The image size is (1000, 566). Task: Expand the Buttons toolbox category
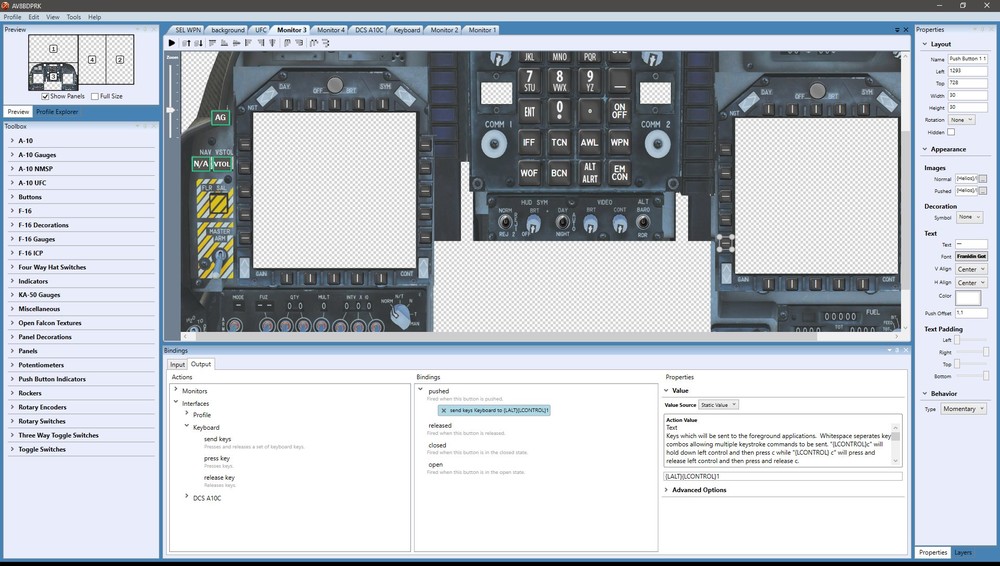click(12, 197)
